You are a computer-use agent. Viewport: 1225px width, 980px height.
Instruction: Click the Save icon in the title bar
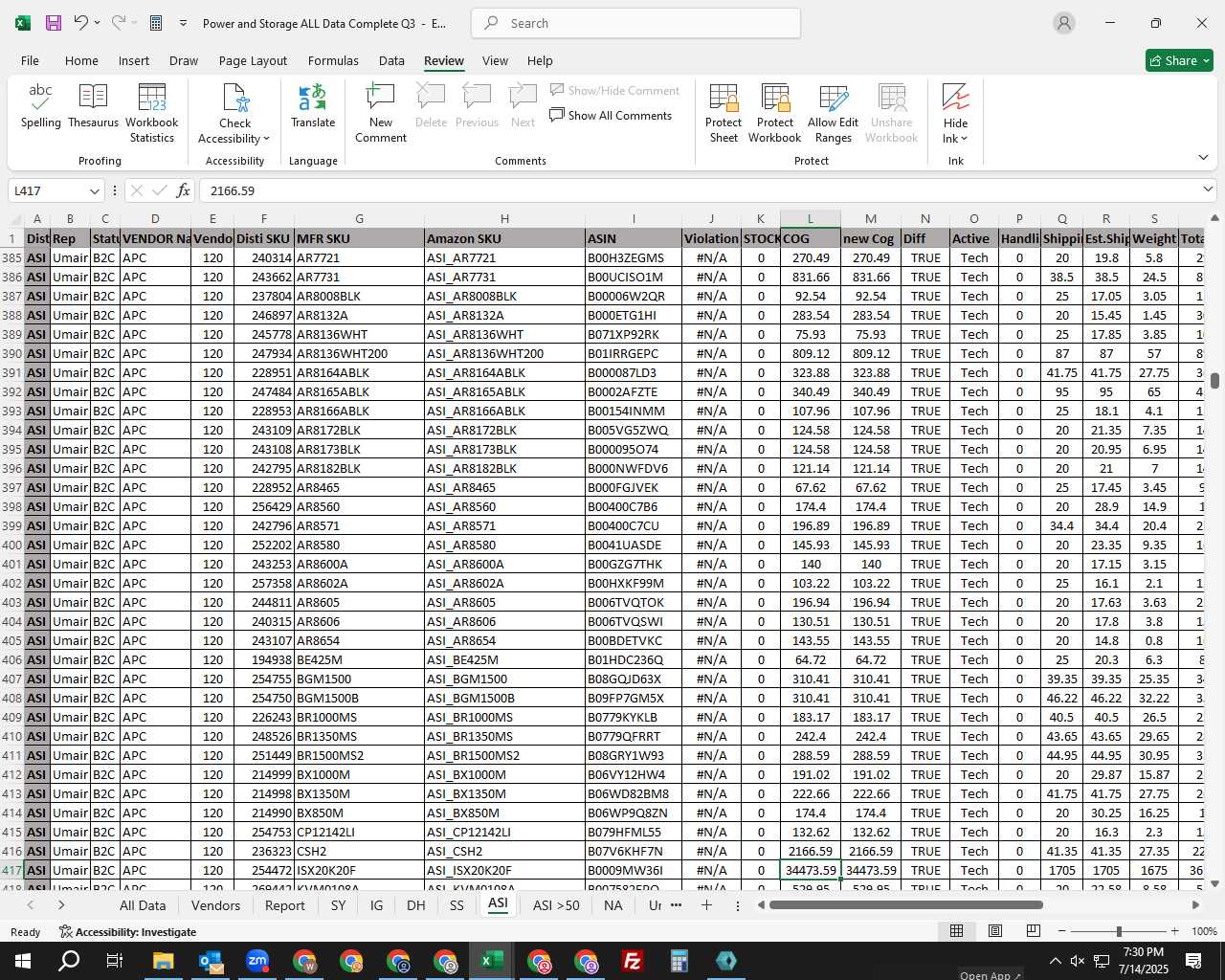(54, 23)
